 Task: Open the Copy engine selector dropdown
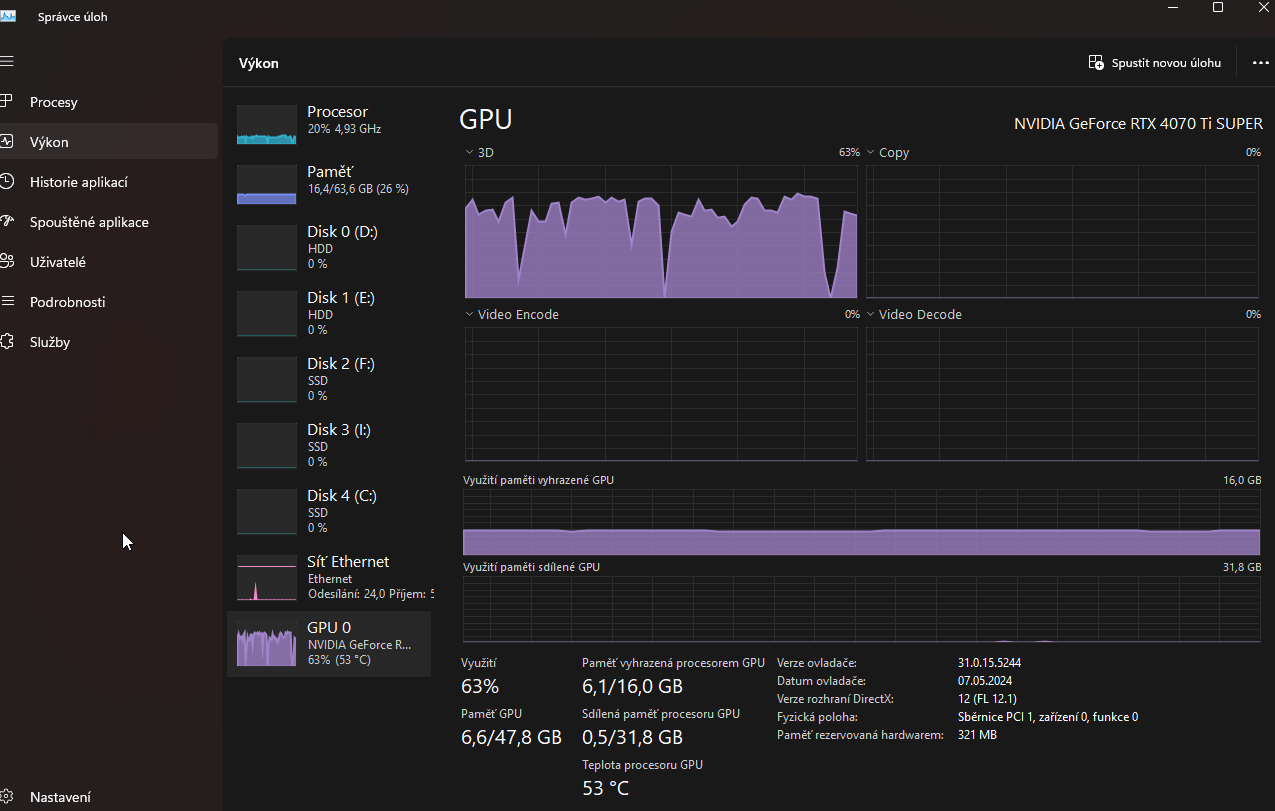pyautogui.click(x=871, y=153)
